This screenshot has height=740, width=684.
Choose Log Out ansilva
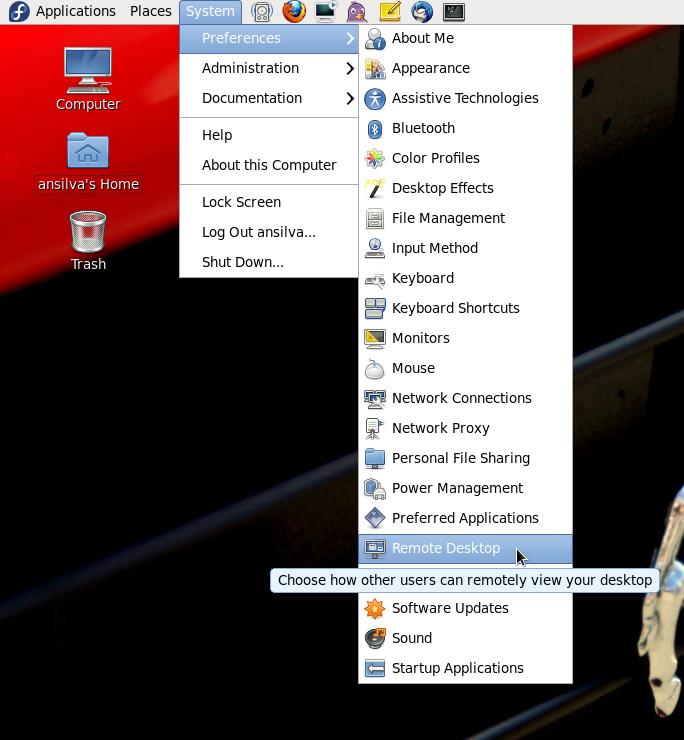(x=258, y=232)
